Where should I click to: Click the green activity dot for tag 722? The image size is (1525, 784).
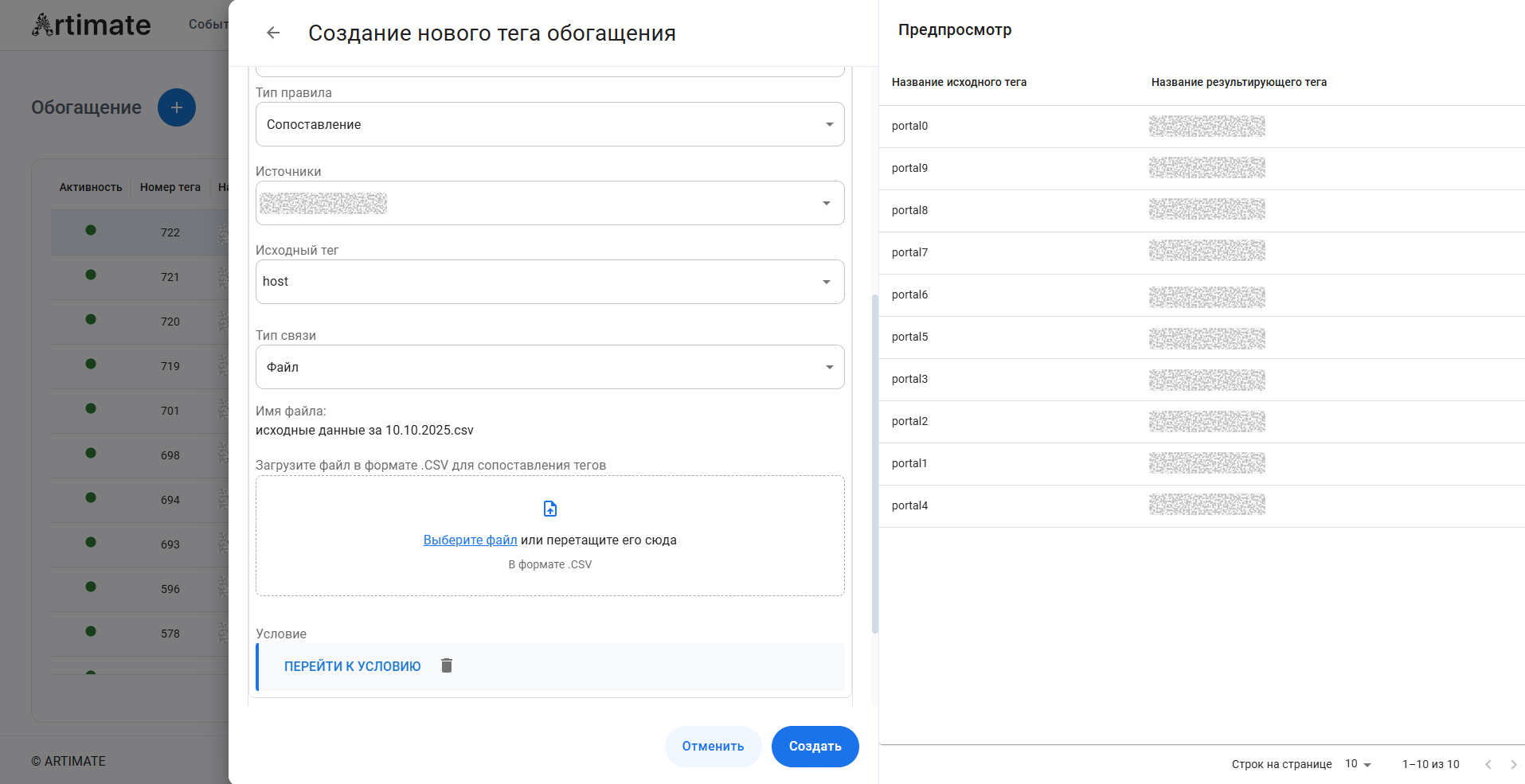point(91,231)
